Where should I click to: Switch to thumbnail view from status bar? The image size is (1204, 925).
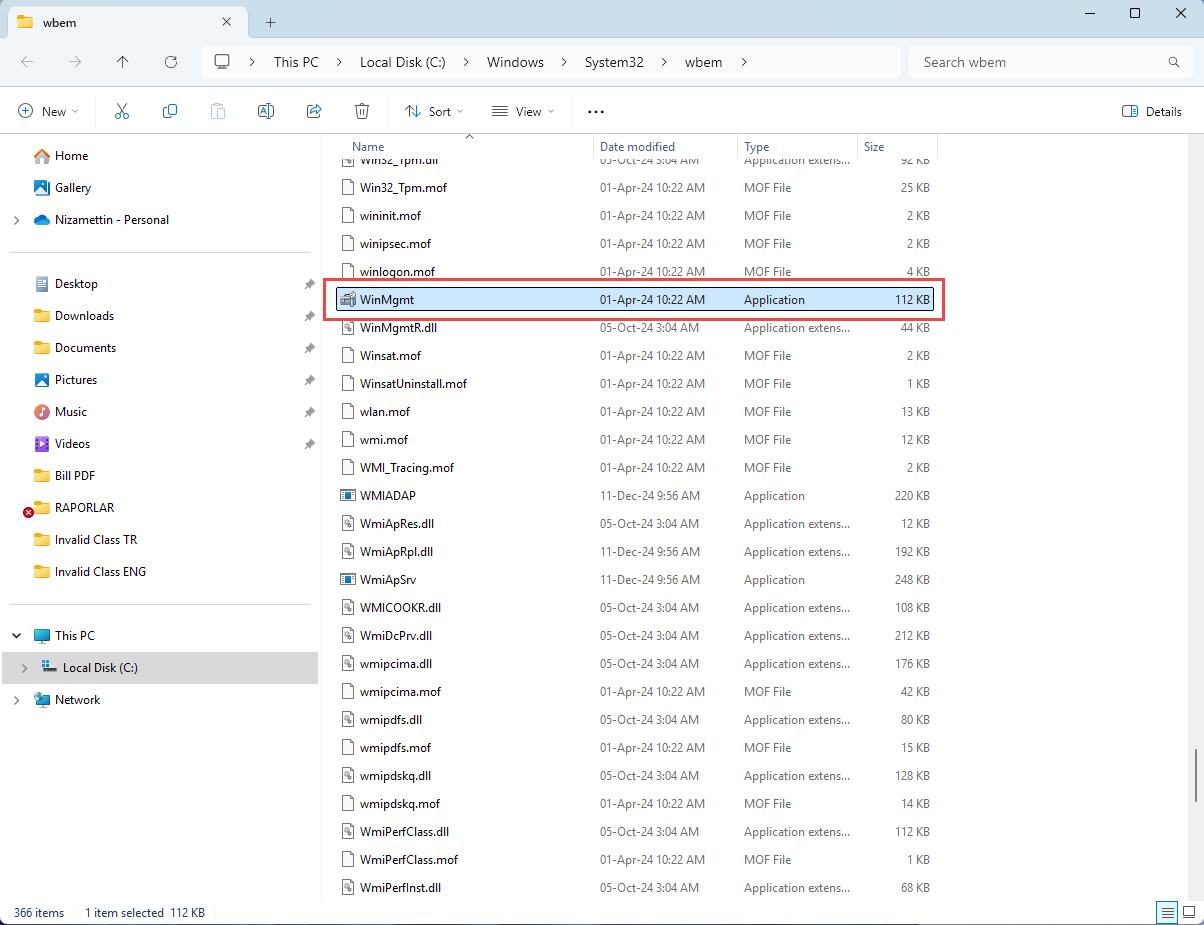point(1190,912)
